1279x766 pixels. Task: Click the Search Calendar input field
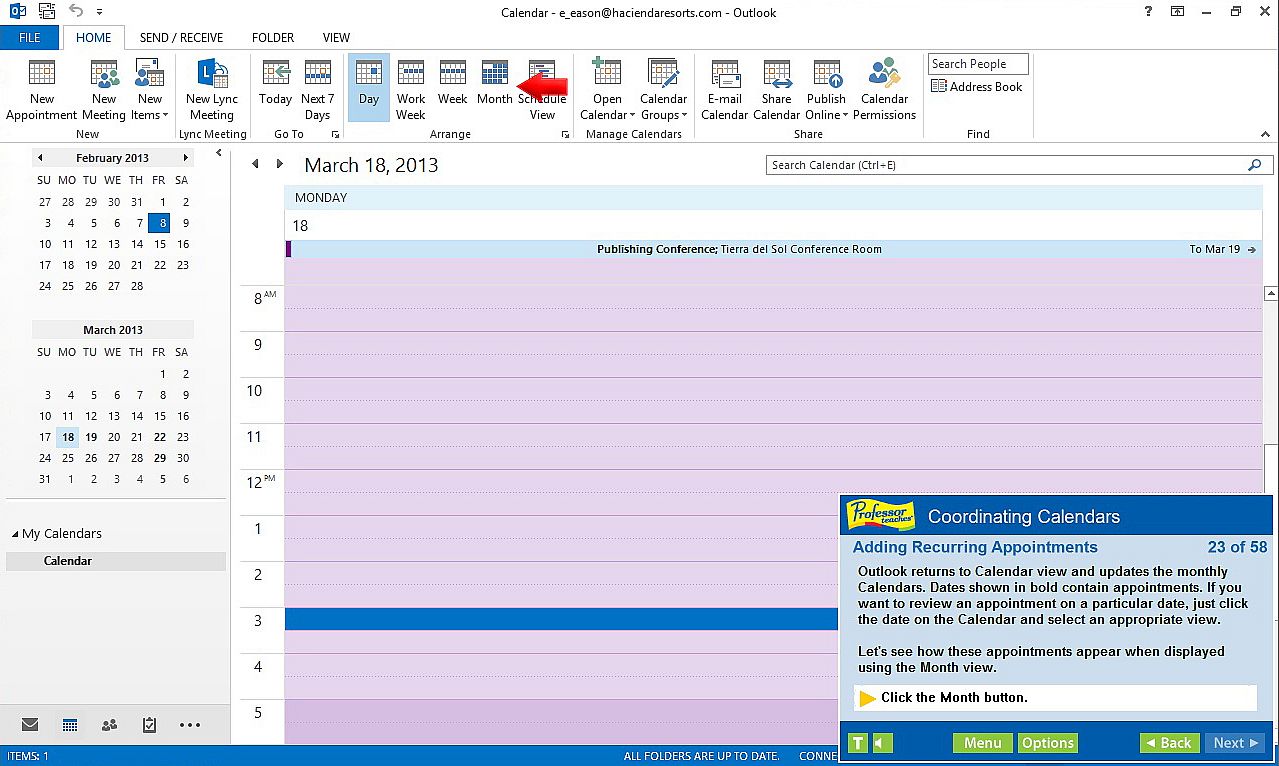click(x=1005, y=165)
